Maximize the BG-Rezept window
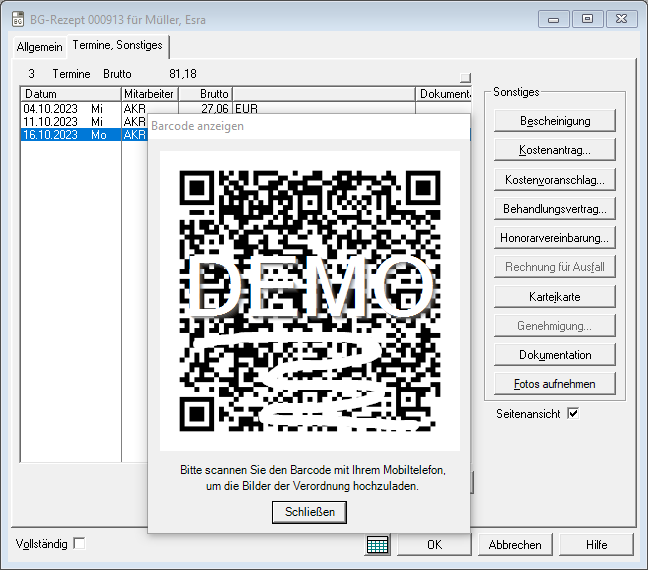The height and width of the screenshot is (570, 648). tap(587, 19)
